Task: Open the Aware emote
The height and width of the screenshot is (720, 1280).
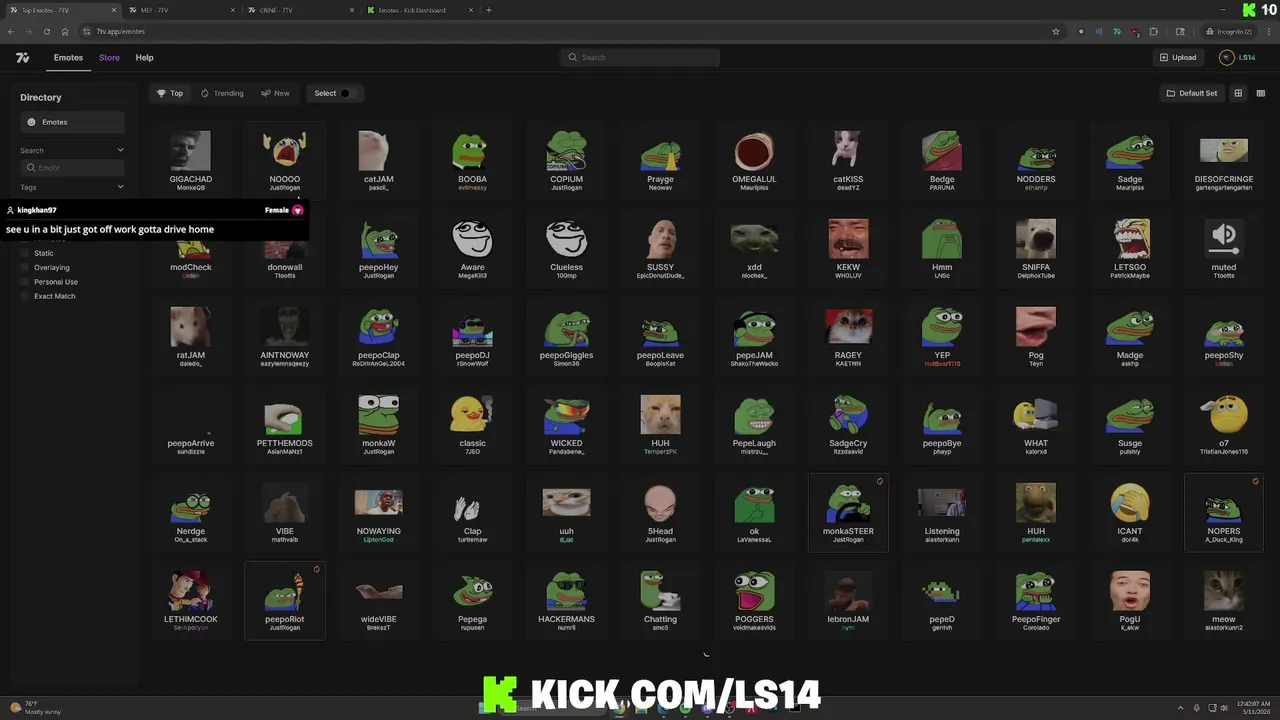Action: [472, 248]
